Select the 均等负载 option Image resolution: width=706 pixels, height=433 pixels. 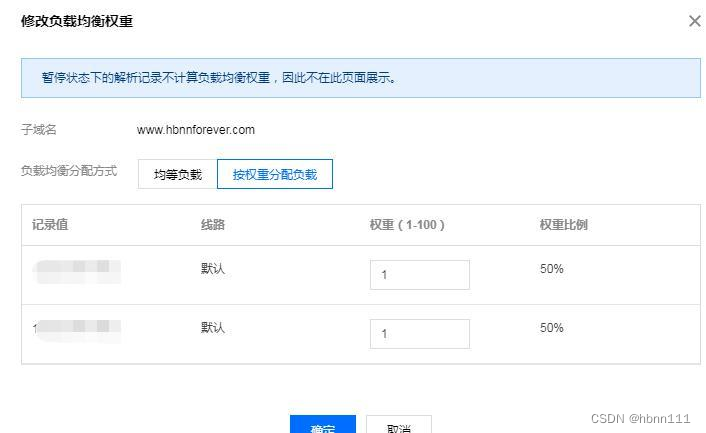coord(178,174)
